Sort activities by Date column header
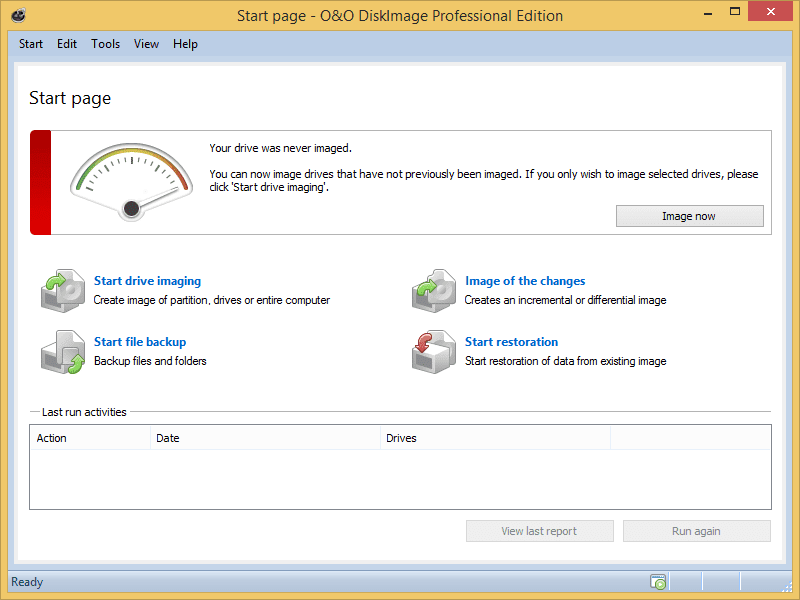The image size is (800, 600). (x=265, y=438)
